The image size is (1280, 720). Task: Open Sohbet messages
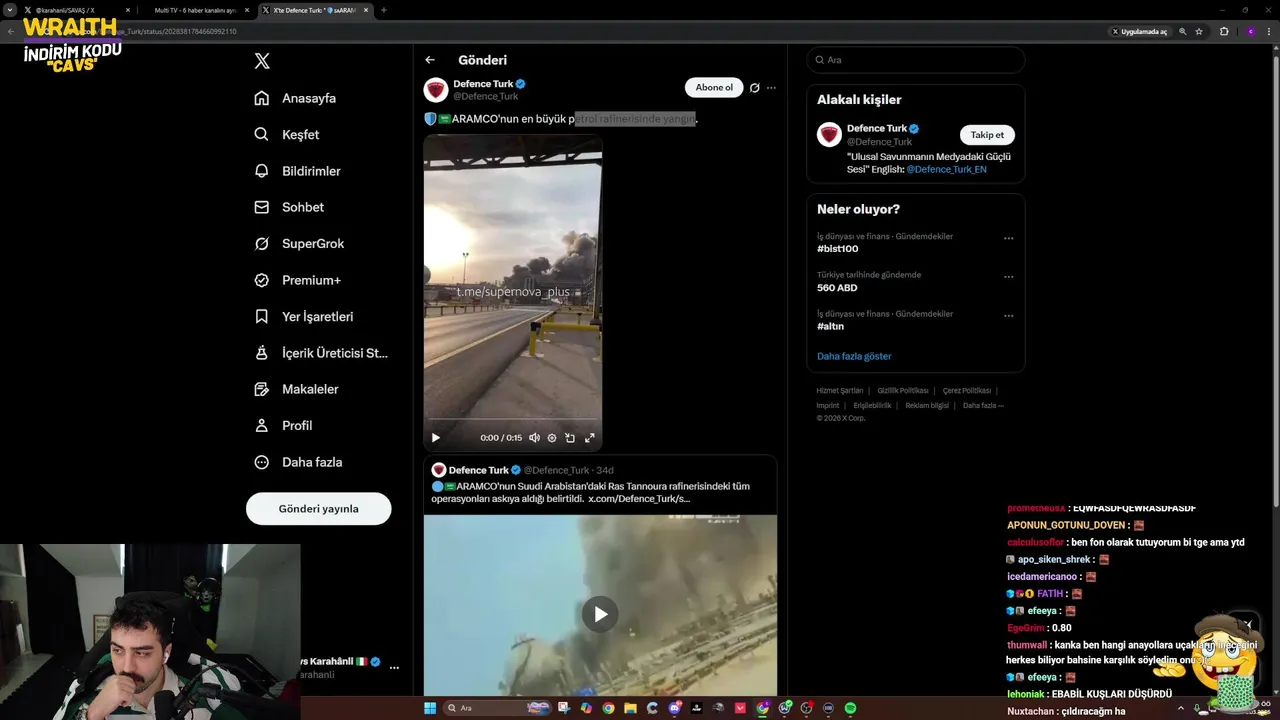coord(289,207)
